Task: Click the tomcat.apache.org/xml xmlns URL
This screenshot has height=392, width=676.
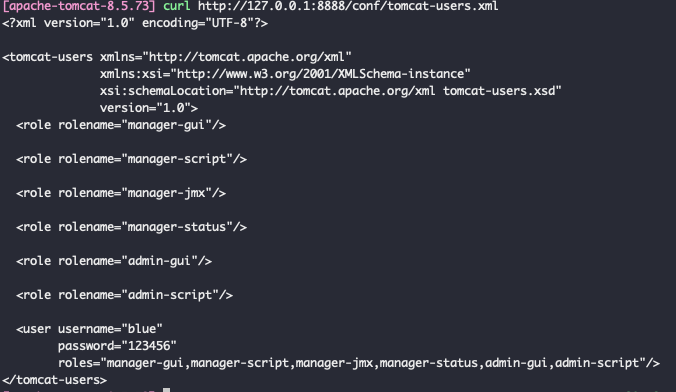Action: pyautogui.click(x=247, y=57)
